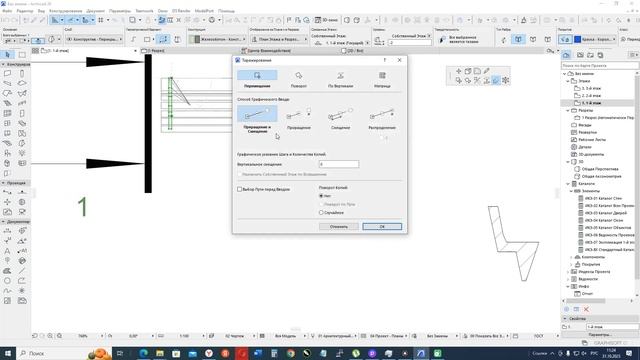This screenshot has height=360, width=640.
Task: Confirm the dialog with OK
Action: [382, 227]
